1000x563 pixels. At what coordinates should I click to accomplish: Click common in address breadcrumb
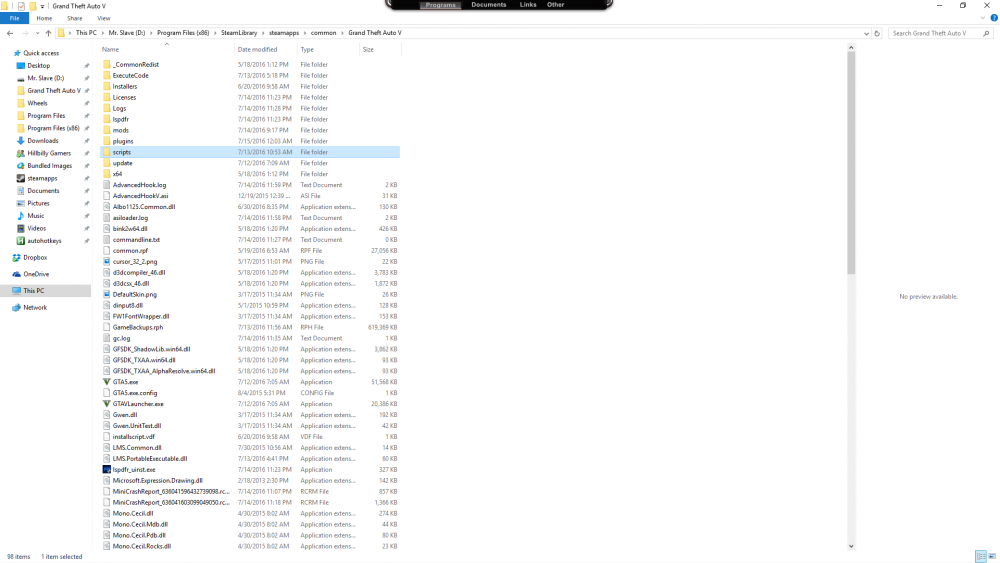[x=323, y=33]
